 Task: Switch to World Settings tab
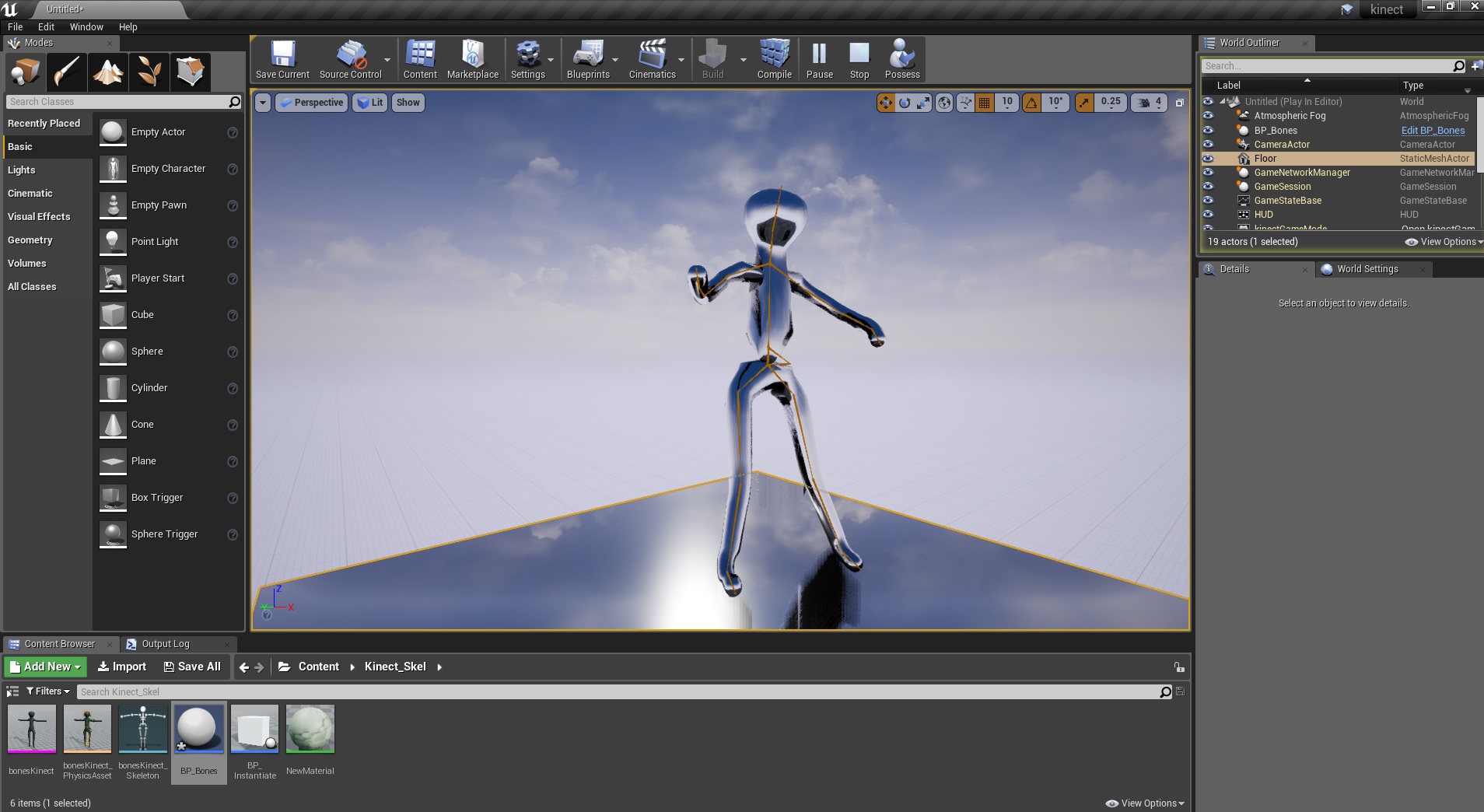pos(1367,269)
